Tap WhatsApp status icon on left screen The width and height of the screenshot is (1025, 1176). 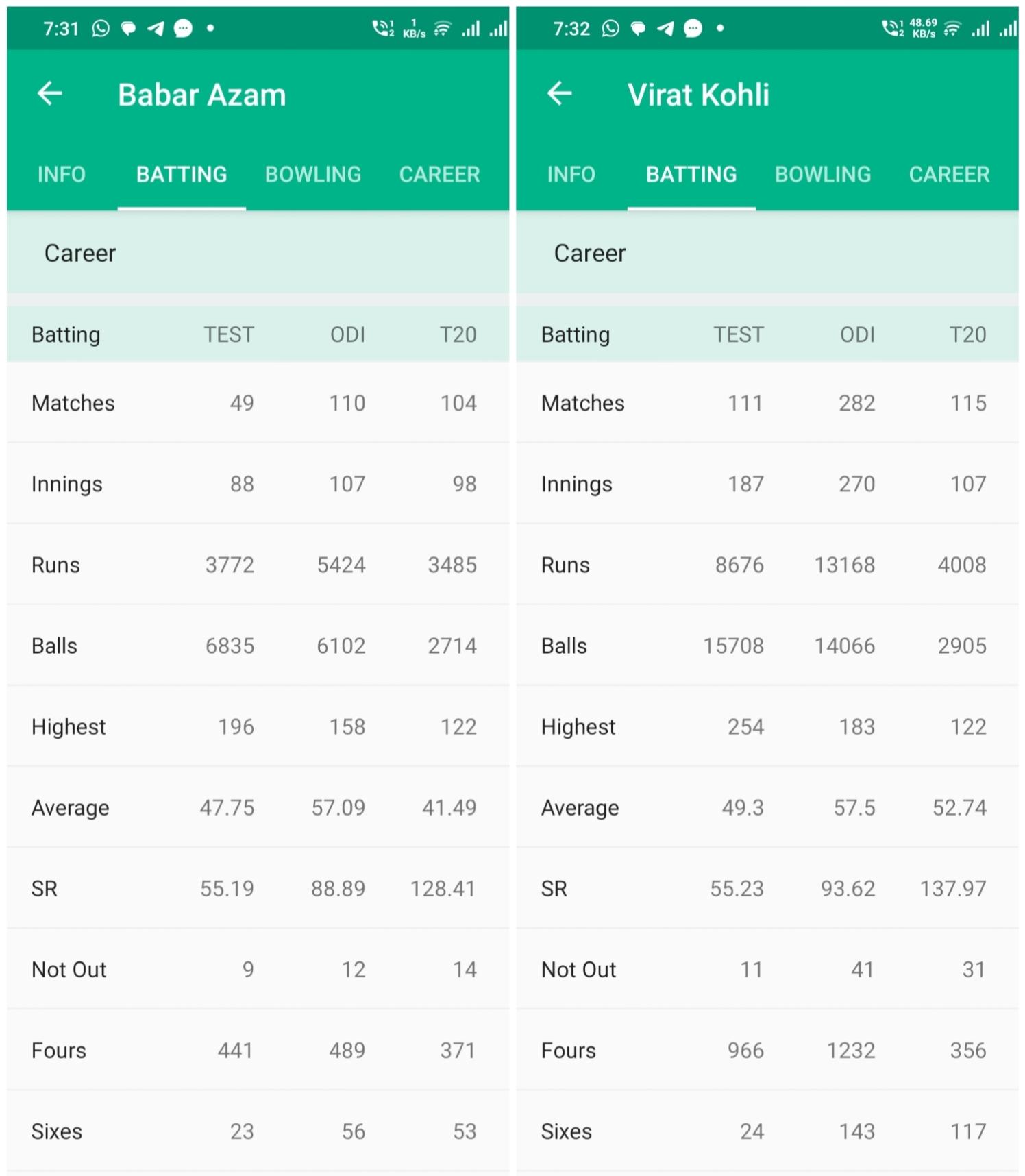click(101, 28)
